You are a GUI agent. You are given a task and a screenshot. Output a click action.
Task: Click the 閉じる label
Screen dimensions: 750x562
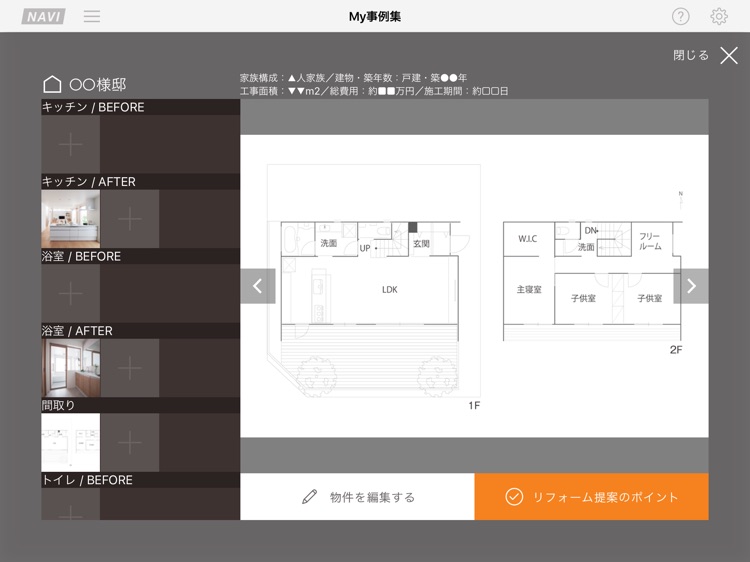click(691, 55)
